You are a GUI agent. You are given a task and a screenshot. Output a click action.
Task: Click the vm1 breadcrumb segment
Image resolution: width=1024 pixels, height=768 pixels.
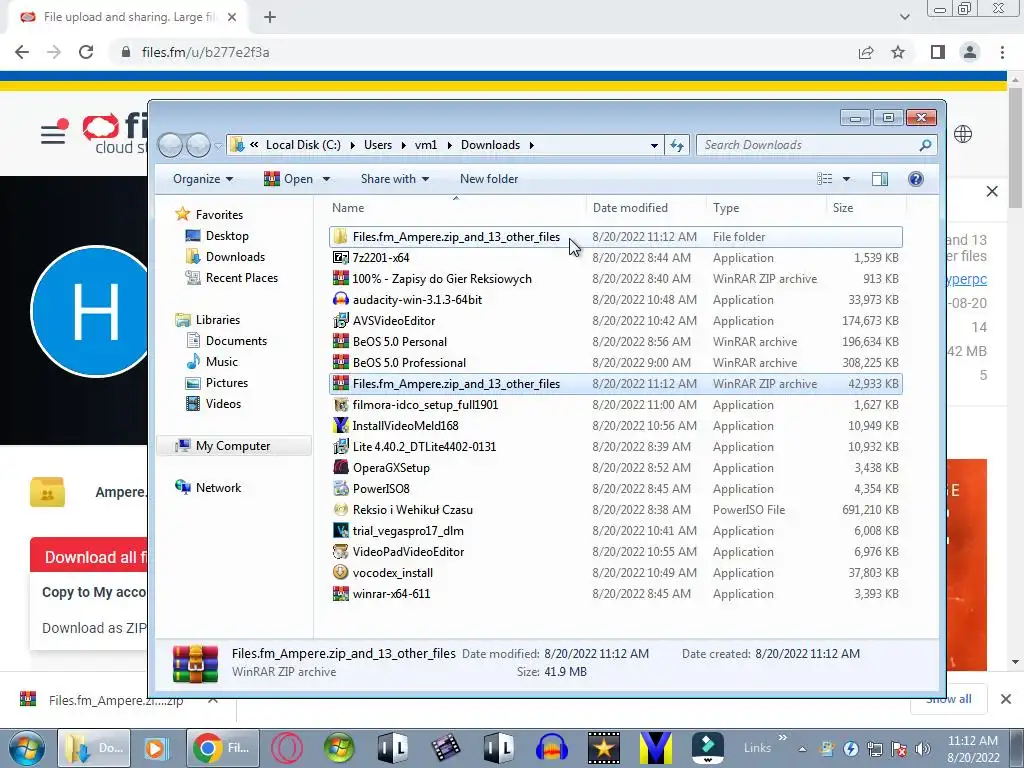(x=426, y=145)
